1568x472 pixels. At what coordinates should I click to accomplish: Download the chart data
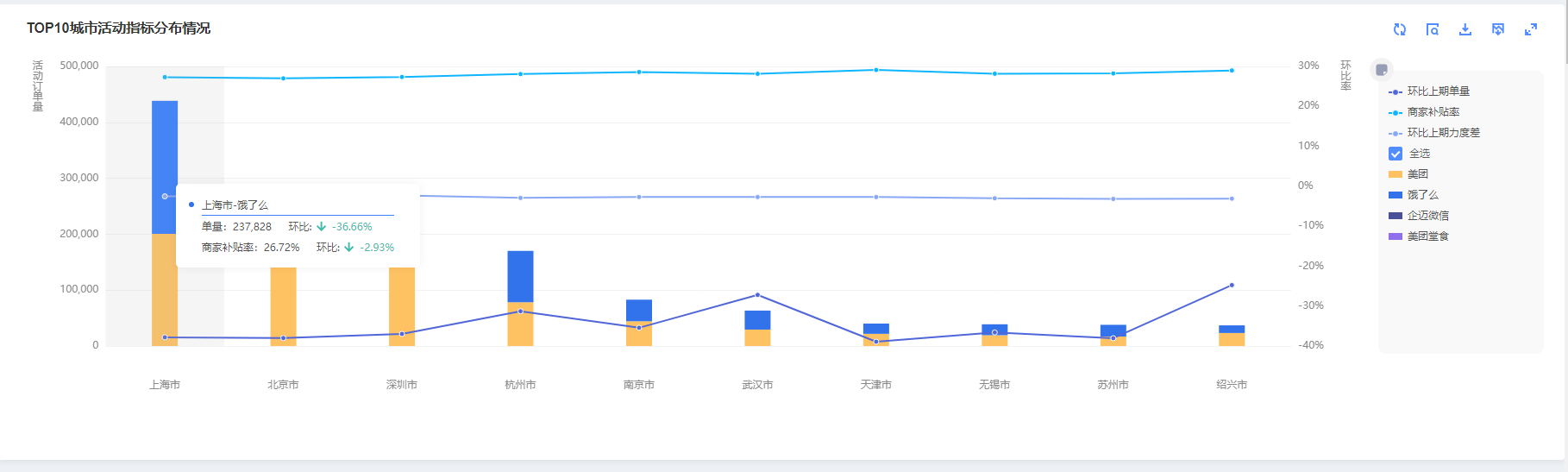(1465, 29)
